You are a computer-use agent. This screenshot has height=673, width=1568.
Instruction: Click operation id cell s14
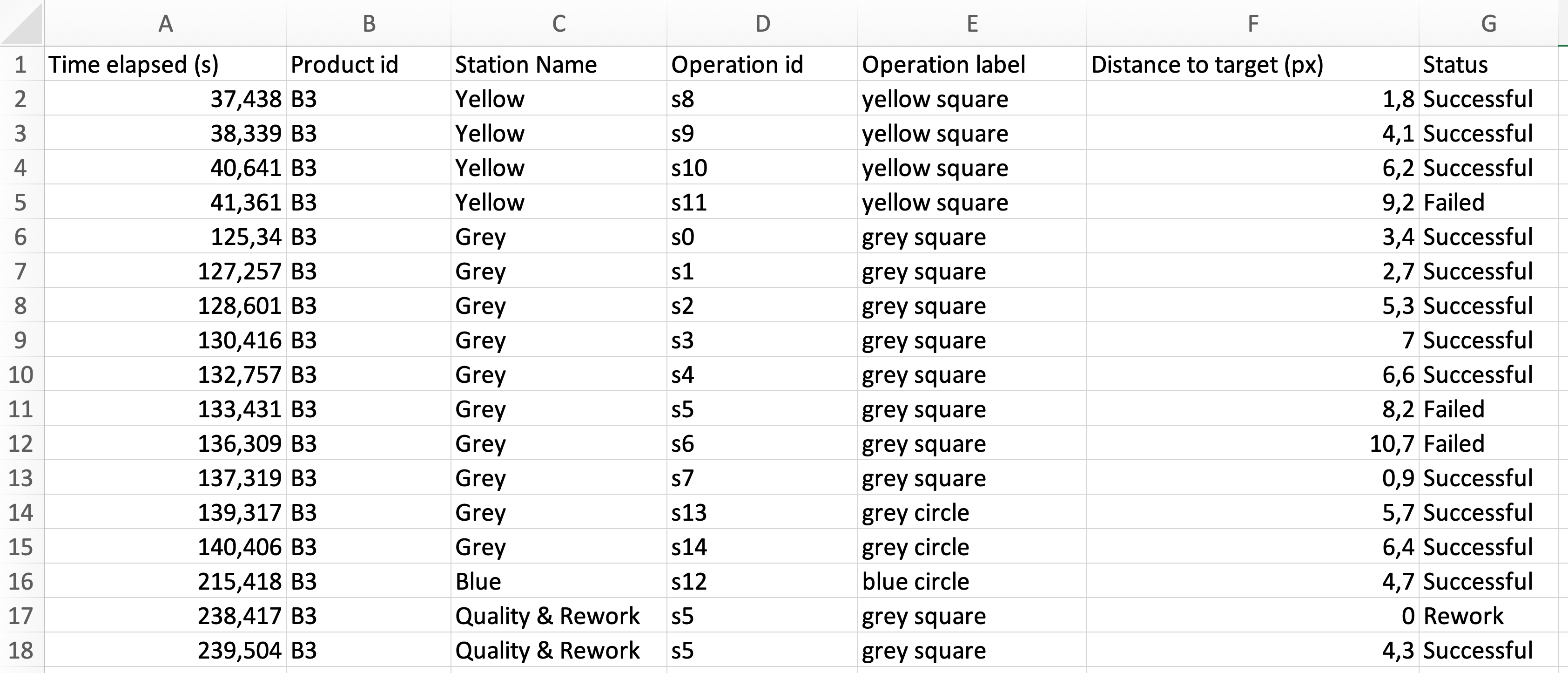762,546
